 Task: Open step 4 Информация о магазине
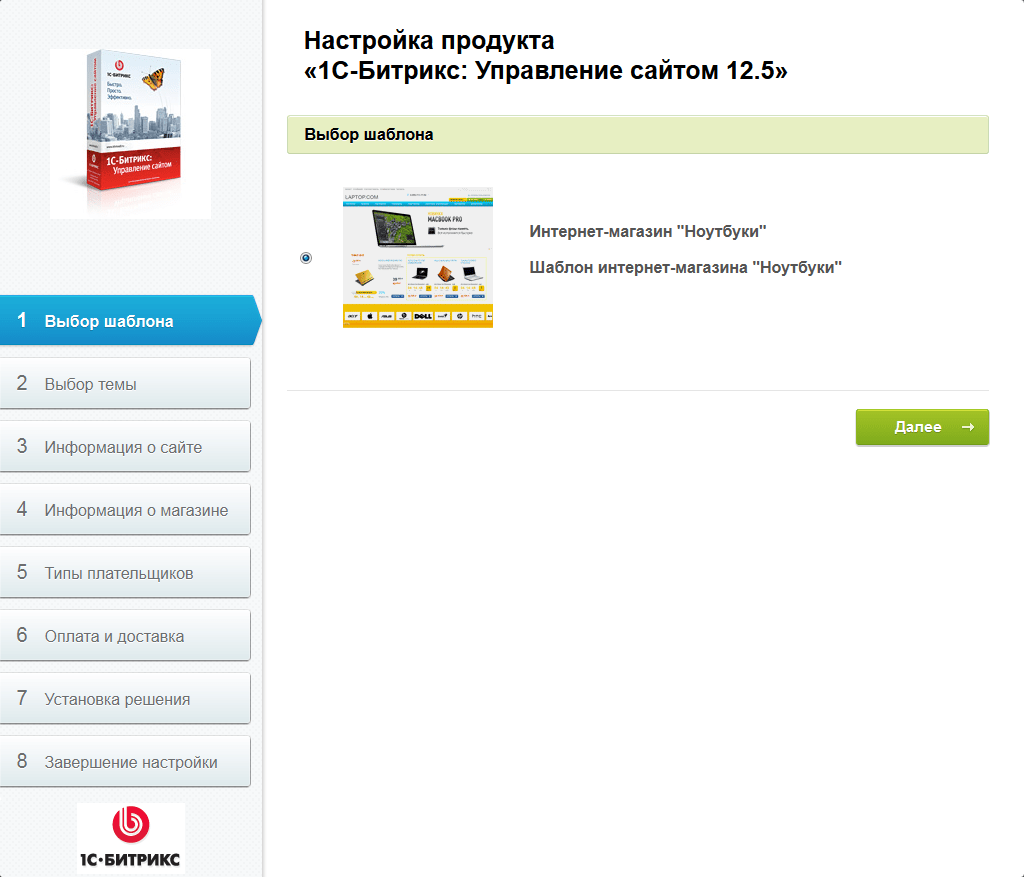(x=125, y=509)
